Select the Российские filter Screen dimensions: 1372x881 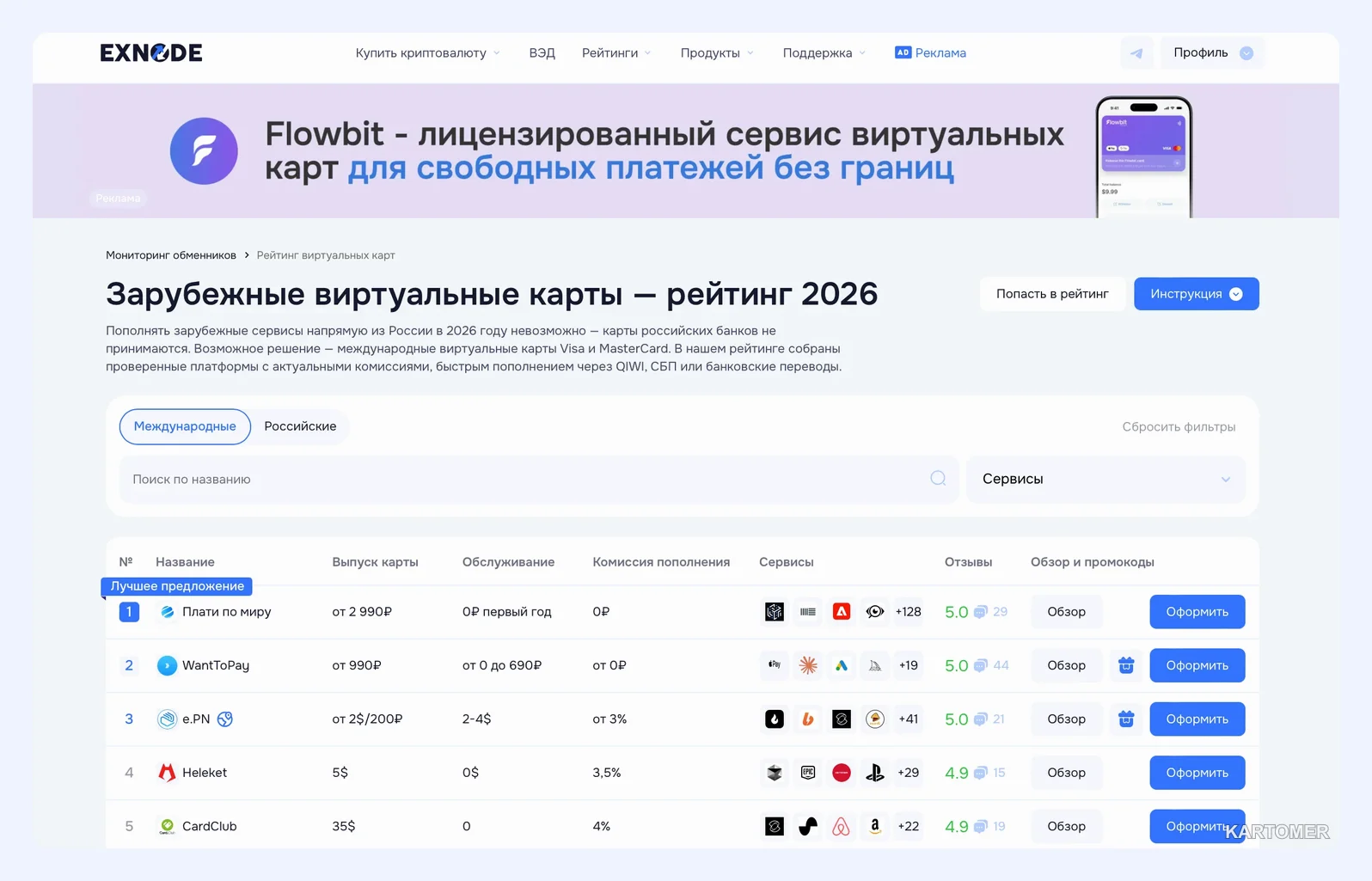point(300,426)
